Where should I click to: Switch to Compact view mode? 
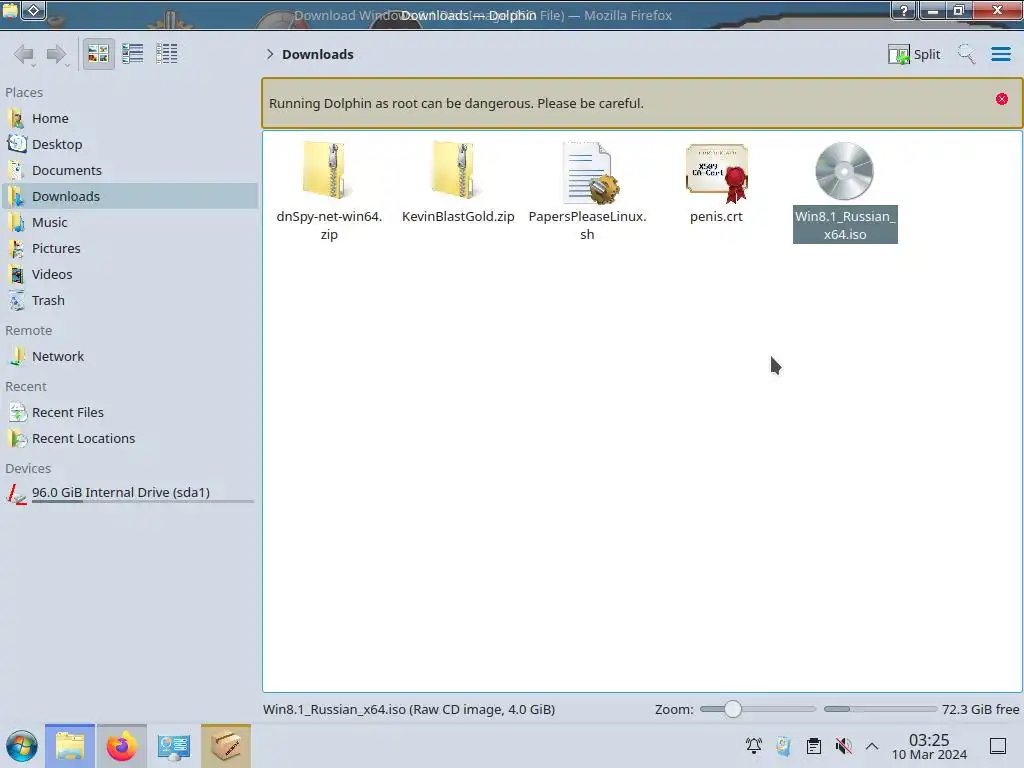pos(133,54)
